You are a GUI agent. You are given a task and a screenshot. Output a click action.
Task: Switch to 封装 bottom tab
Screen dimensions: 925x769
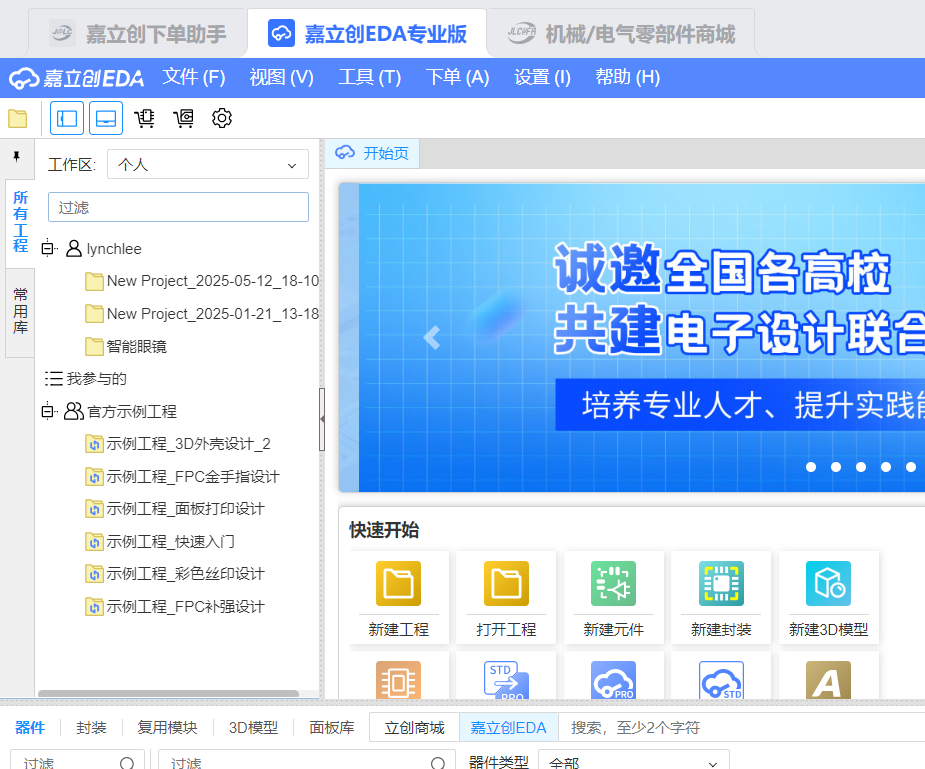(91, 728)
